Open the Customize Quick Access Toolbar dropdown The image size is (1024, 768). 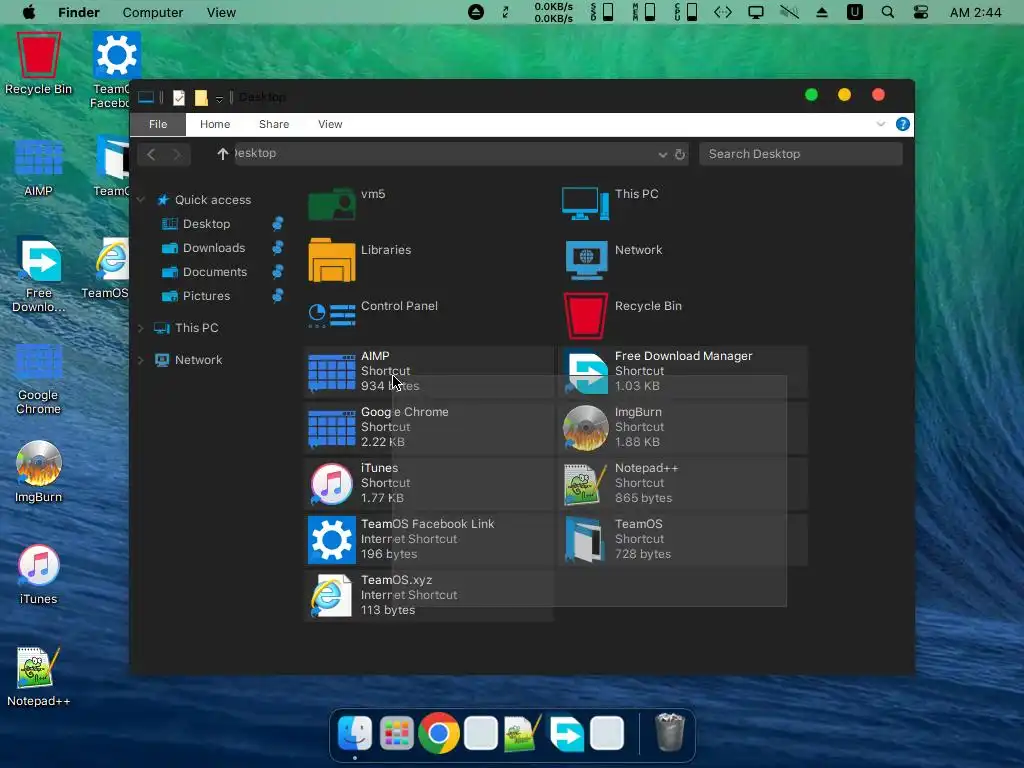coord(219,99)
